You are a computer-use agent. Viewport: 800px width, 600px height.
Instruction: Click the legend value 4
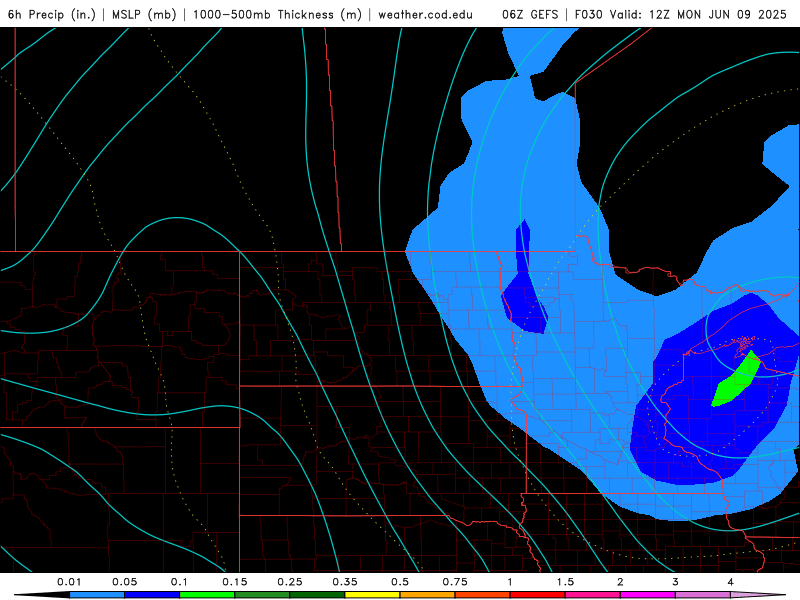(731, 582)
